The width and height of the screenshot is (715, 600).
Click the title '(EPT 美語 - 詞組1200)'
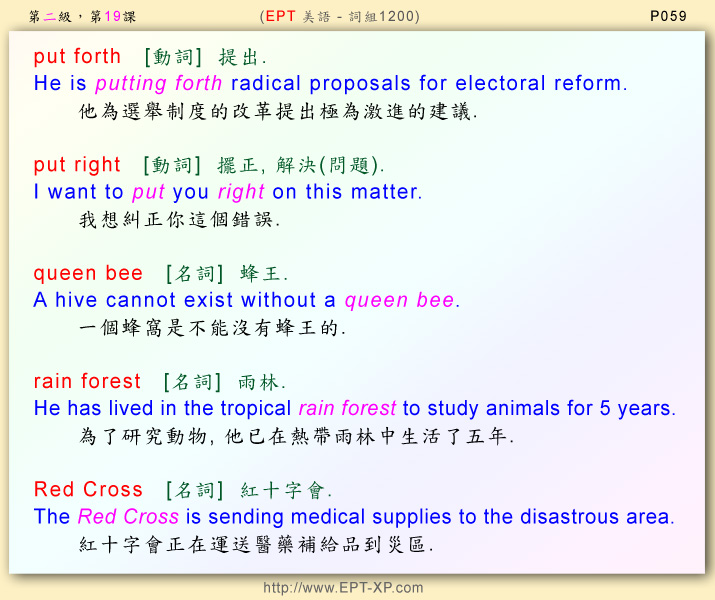coord(340,16)
